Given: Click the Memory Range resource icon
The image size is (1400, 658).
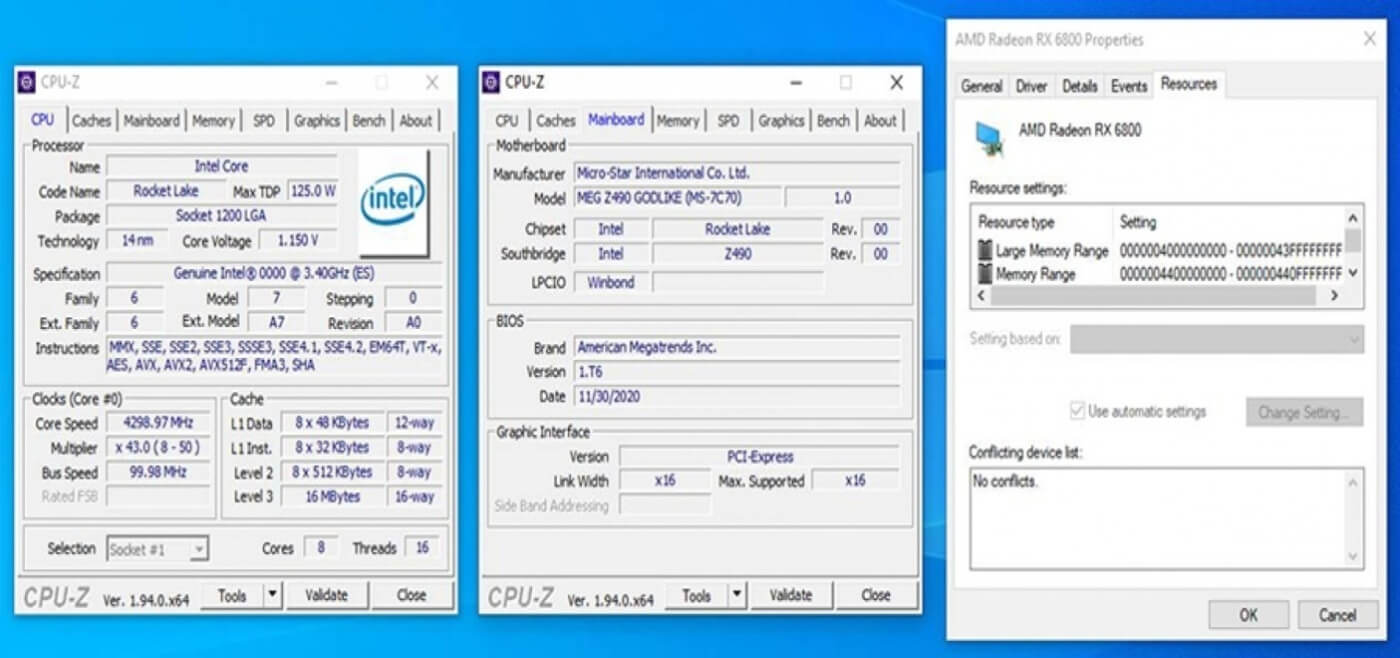Looking at the screenshot, I should (985, 274).
